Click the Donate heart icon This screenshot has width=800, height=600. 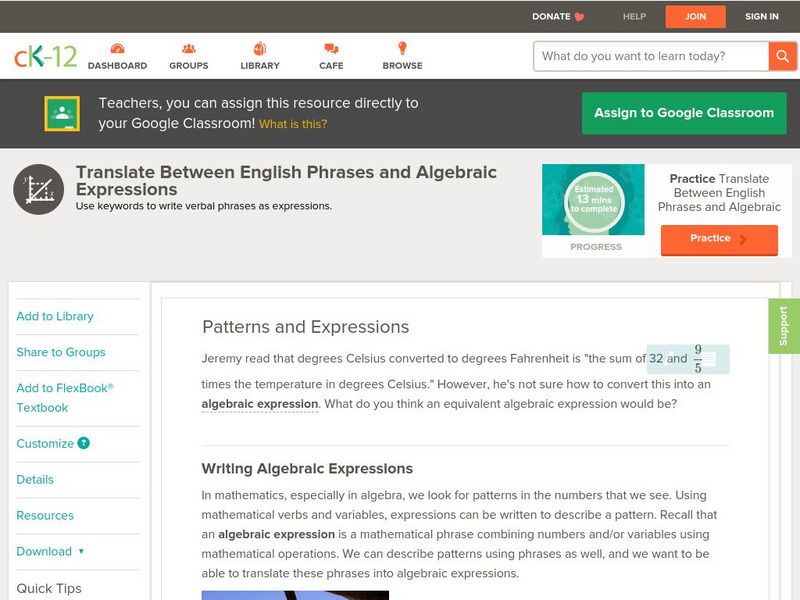(x=579, y=17)
